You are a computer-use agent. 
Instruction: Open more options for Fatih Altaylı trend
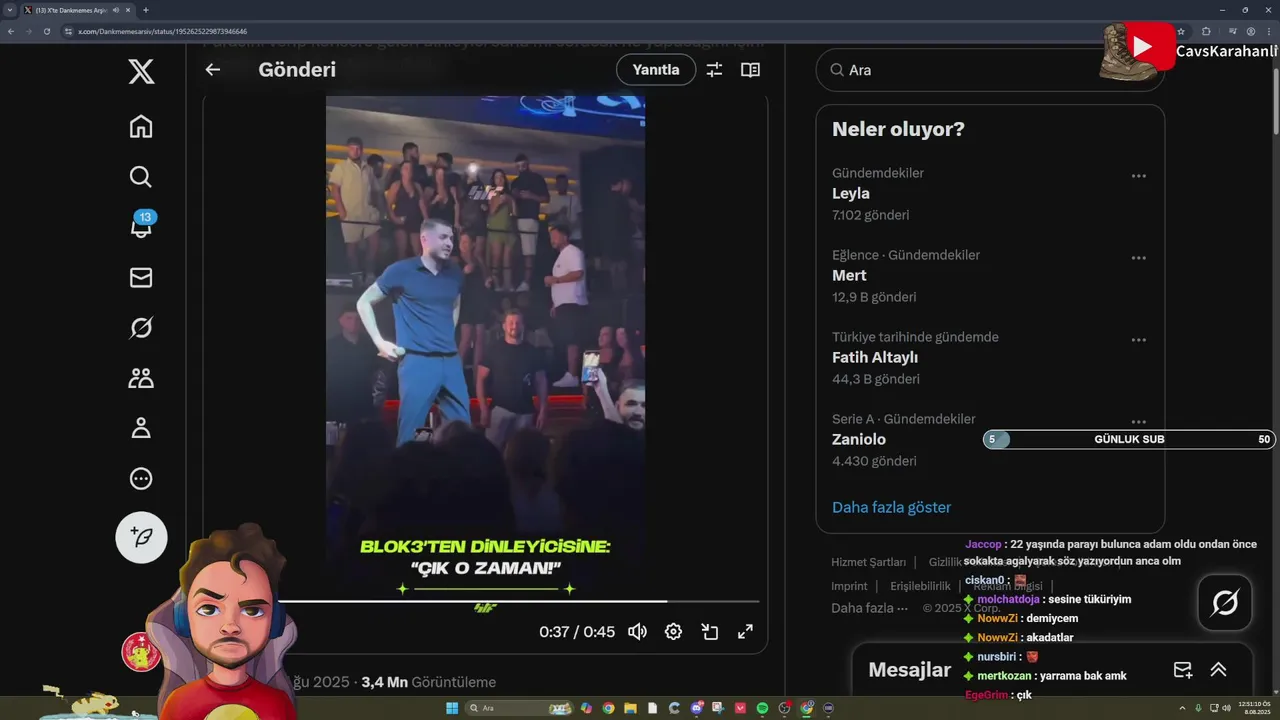[1139, 340]
